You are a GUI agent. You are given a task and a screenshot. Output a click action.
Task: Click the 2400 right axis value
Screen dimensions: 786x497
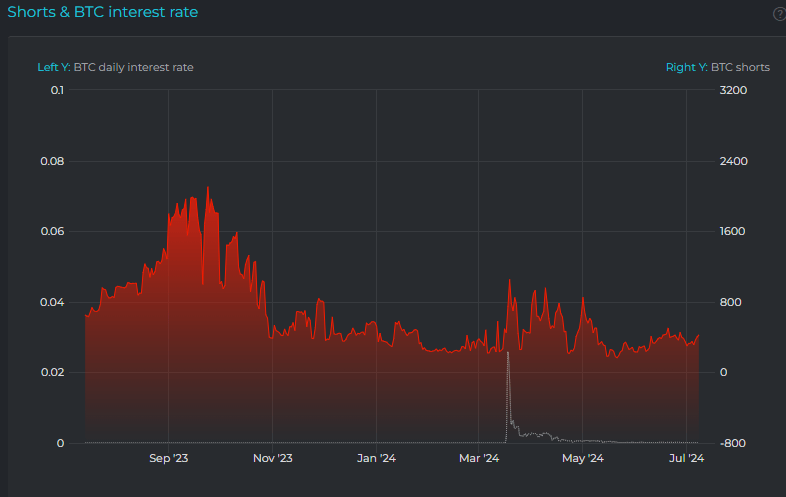(x=733, y=161)
